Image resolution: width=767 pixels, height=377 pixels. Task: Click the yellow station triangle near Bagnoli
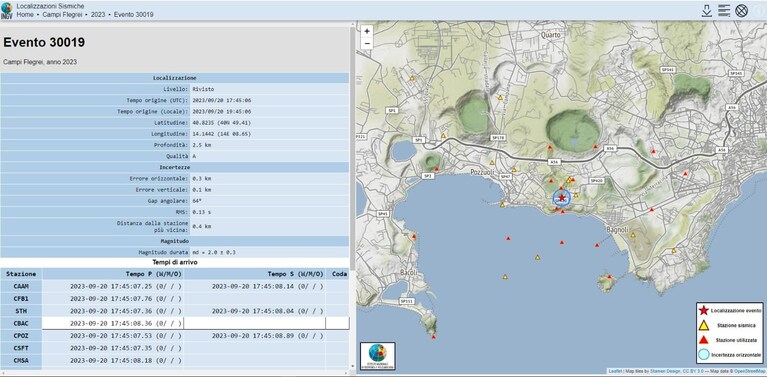632,235
